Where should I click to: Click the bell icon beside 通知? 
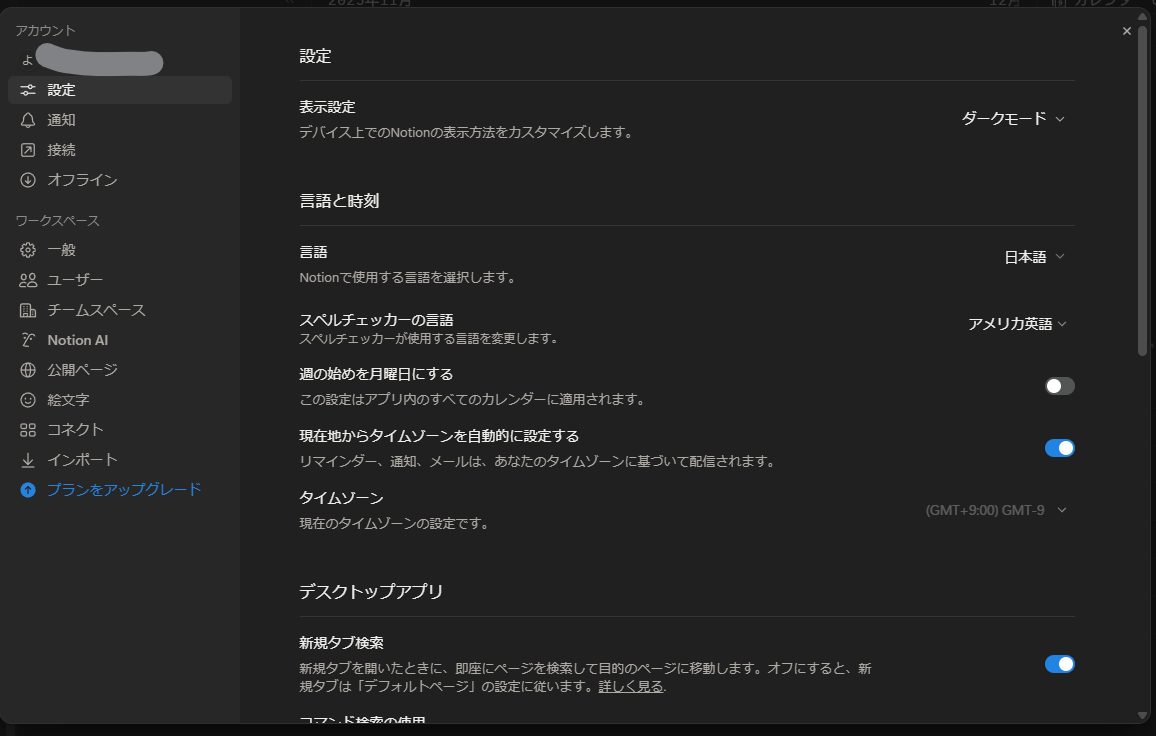(28, 120)
